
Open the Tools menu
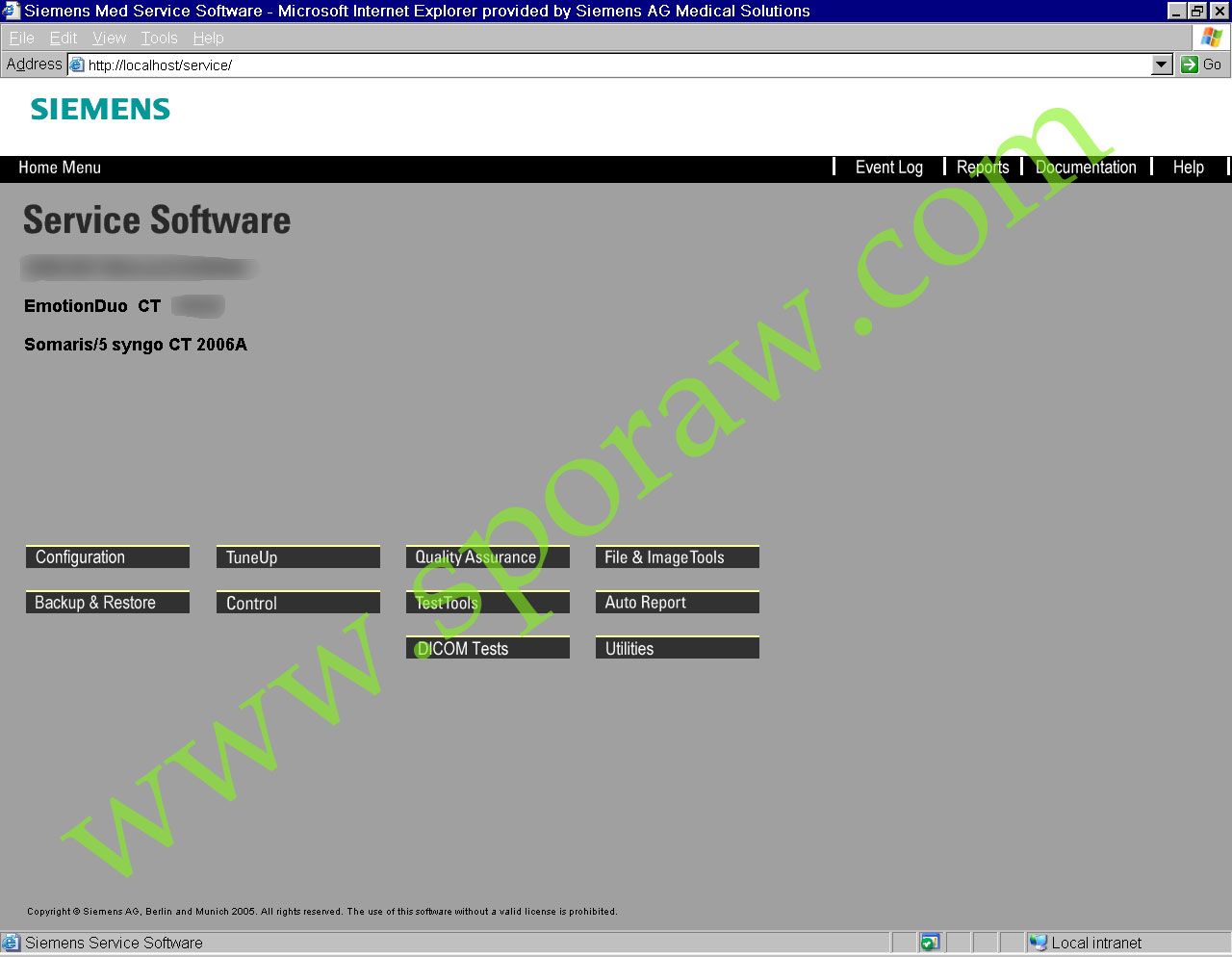[159, 38]
